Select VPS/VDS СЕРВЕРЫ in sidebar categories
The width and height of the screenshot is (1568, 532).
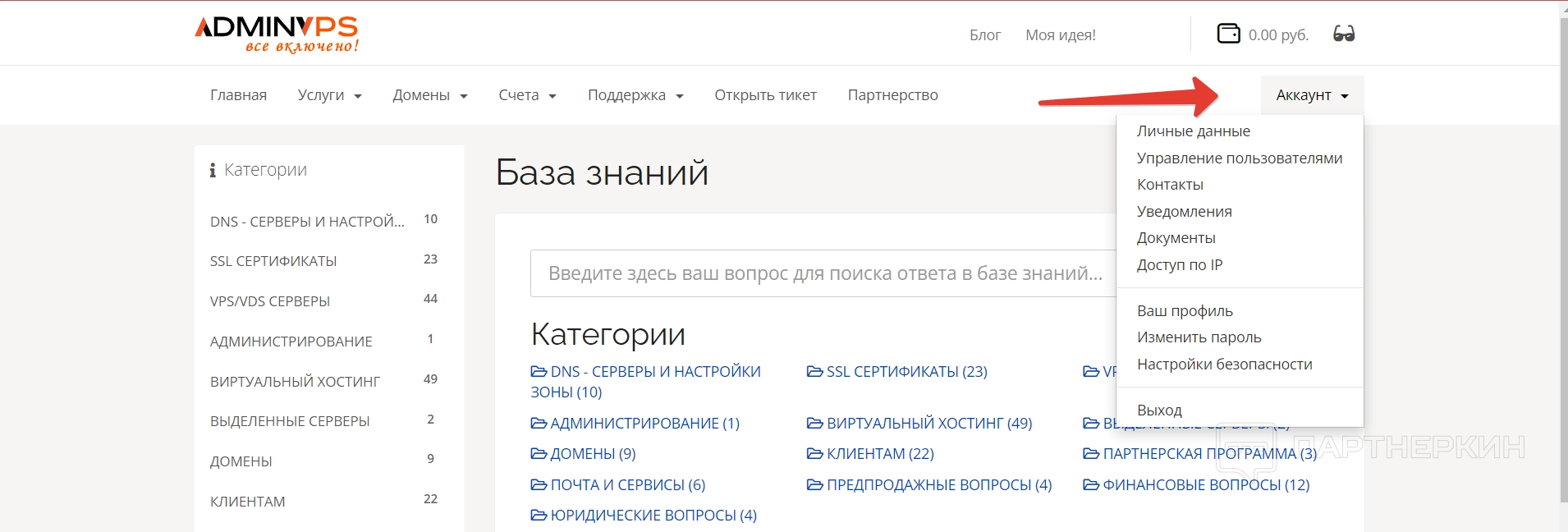point(270,301)
